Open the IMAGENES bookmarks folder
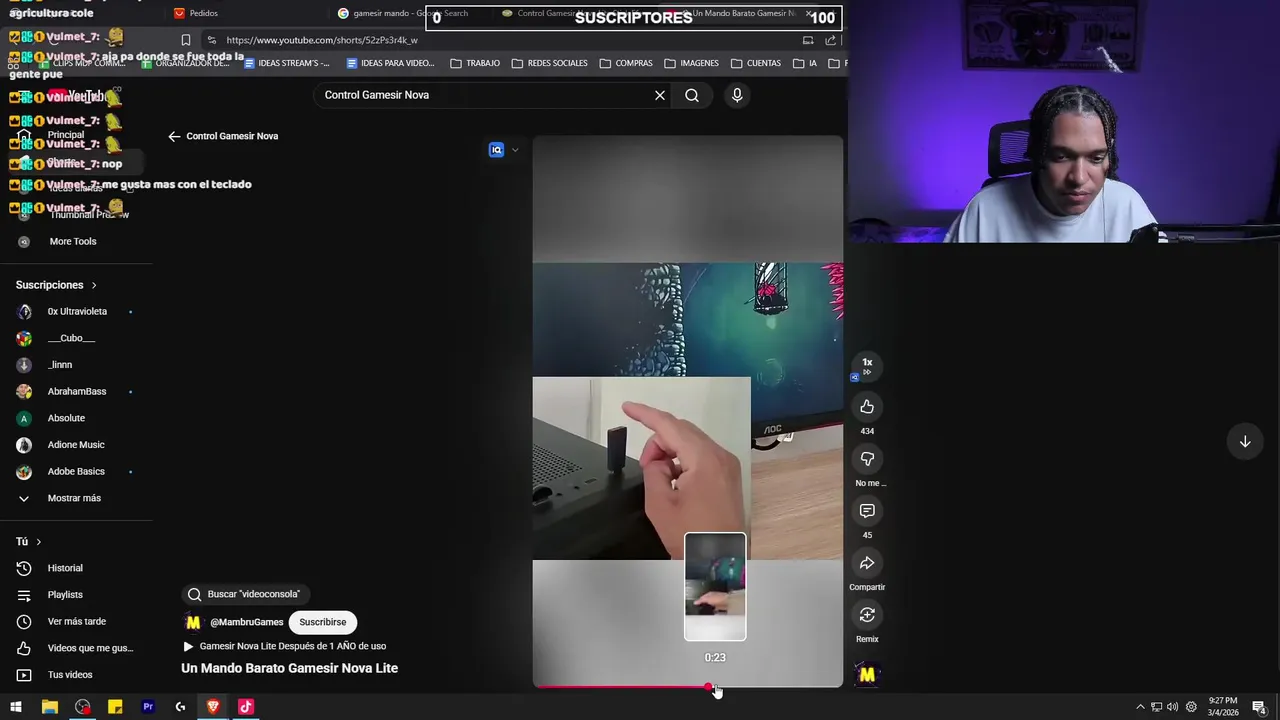 point(690,63)
